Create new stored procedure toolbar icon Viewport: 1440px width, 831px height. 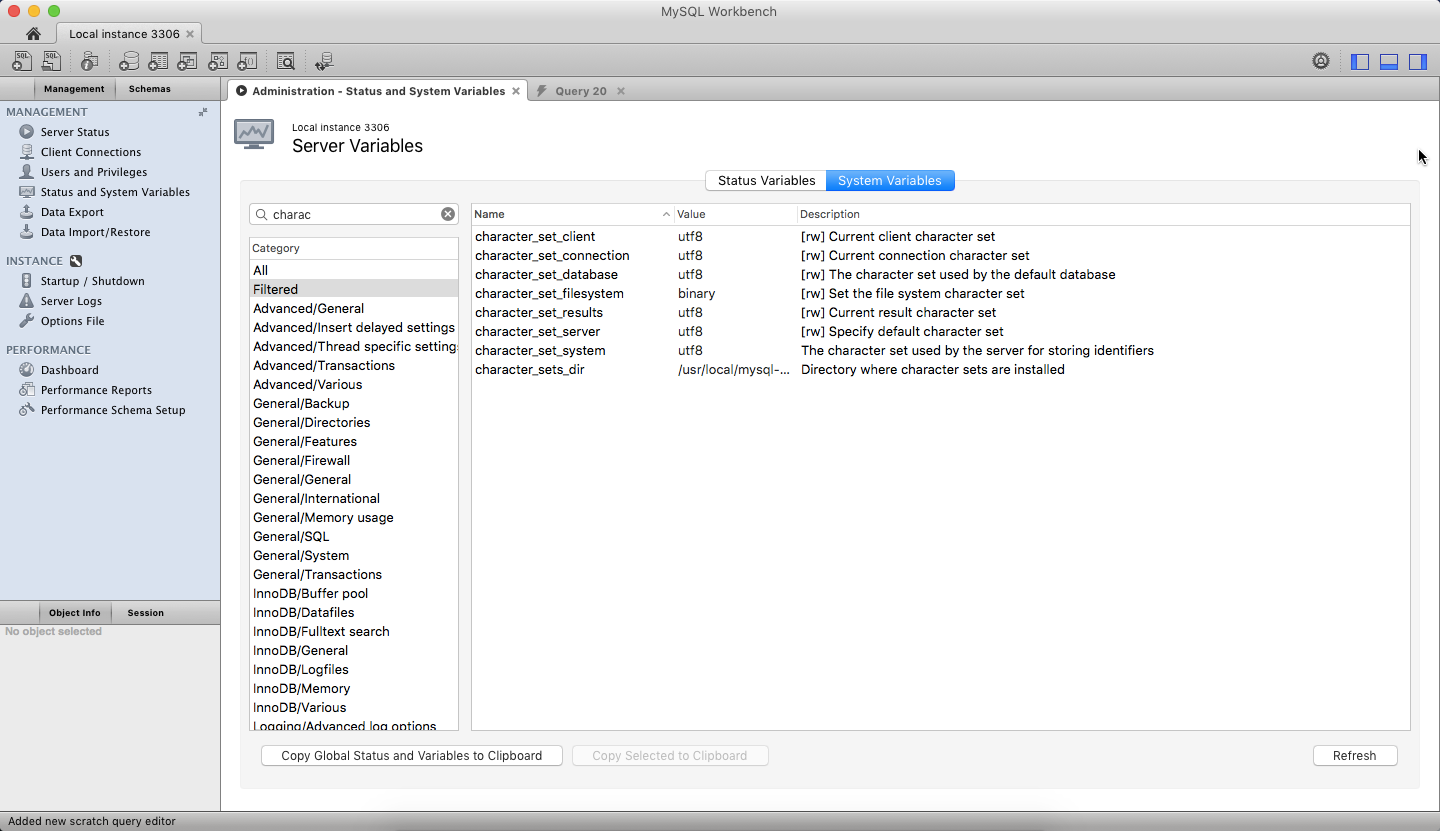(x=218, y=61)
